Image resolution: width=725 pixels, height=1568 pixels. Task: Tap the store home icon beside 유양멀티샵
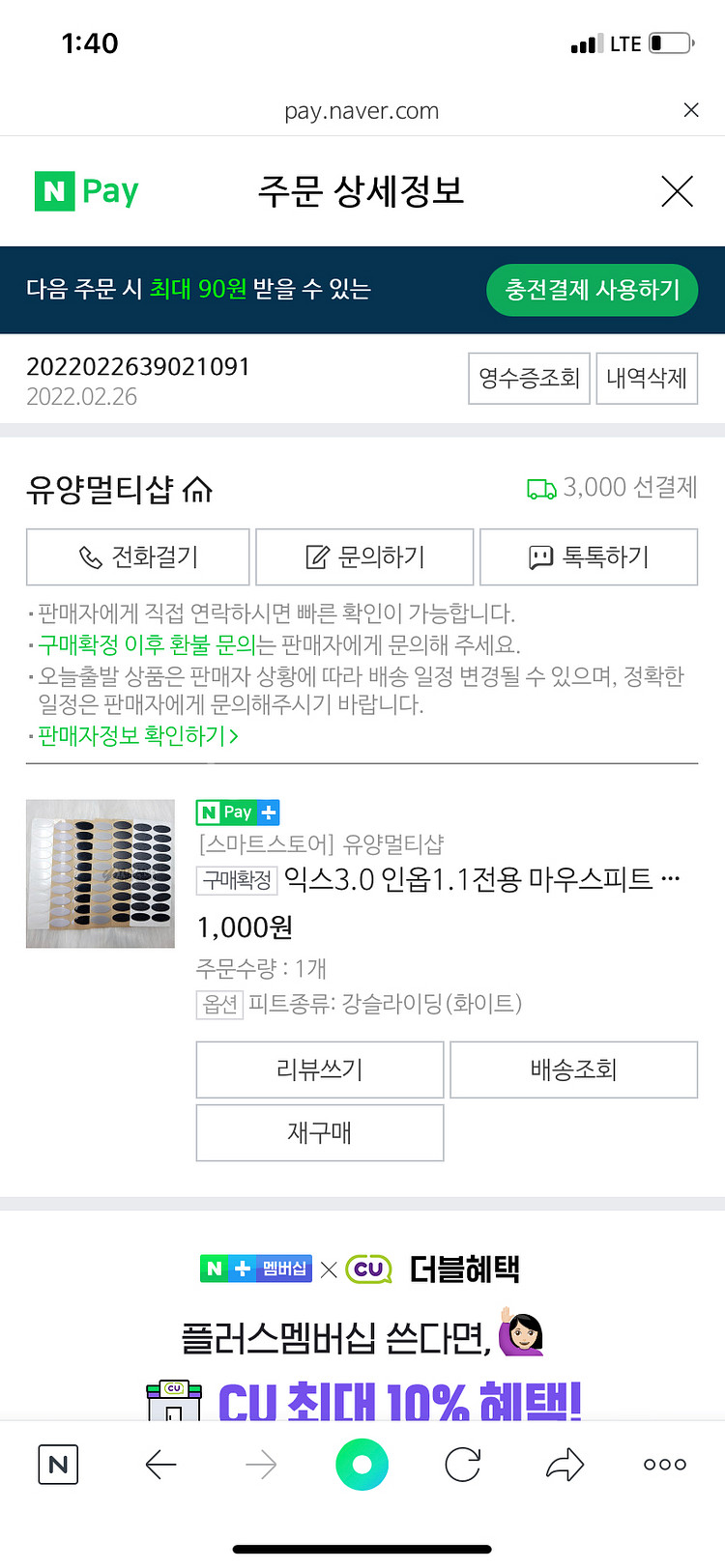pyautogui.click(x=197, y=490)
